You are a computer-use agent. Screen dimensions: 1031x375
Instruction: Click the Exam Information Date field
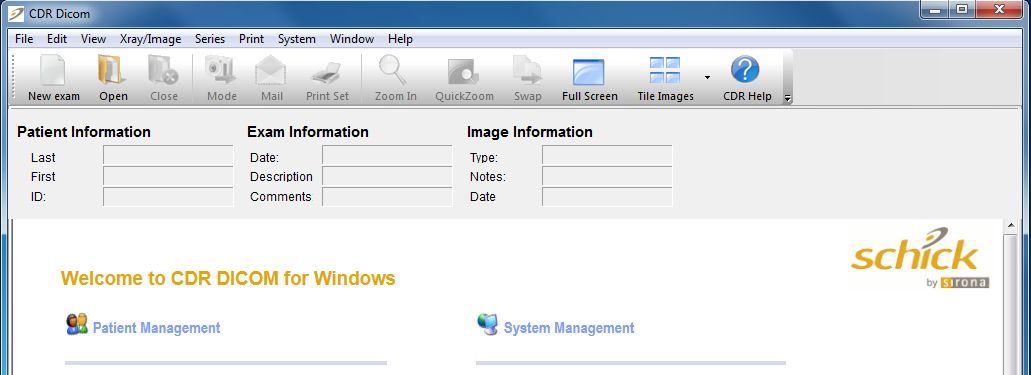pyautogui.click(x=387, y=155)
